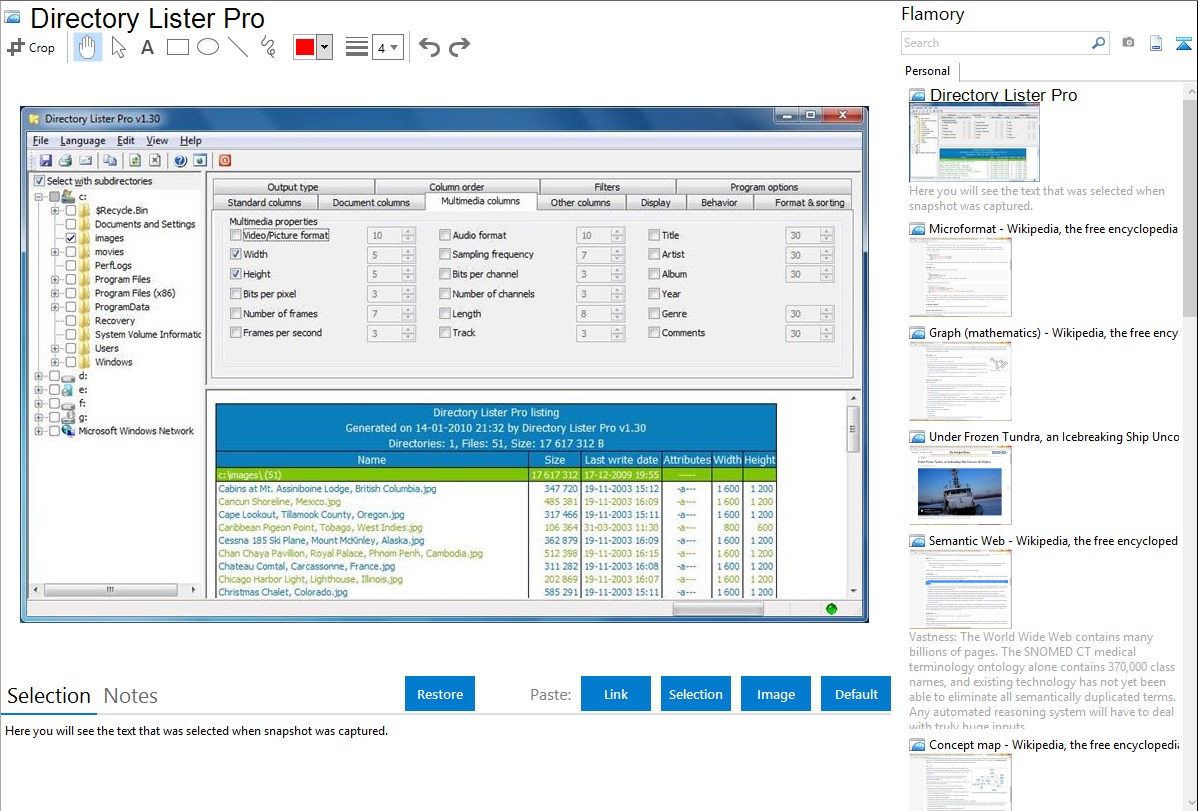Enable the Video/Picture format checkbox
1198x811 pixels.
click(x=236, y=235)
